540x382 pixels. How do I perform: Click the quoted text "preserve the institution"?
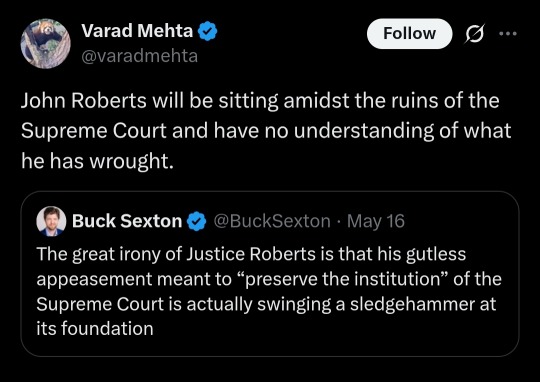[343, 279]
